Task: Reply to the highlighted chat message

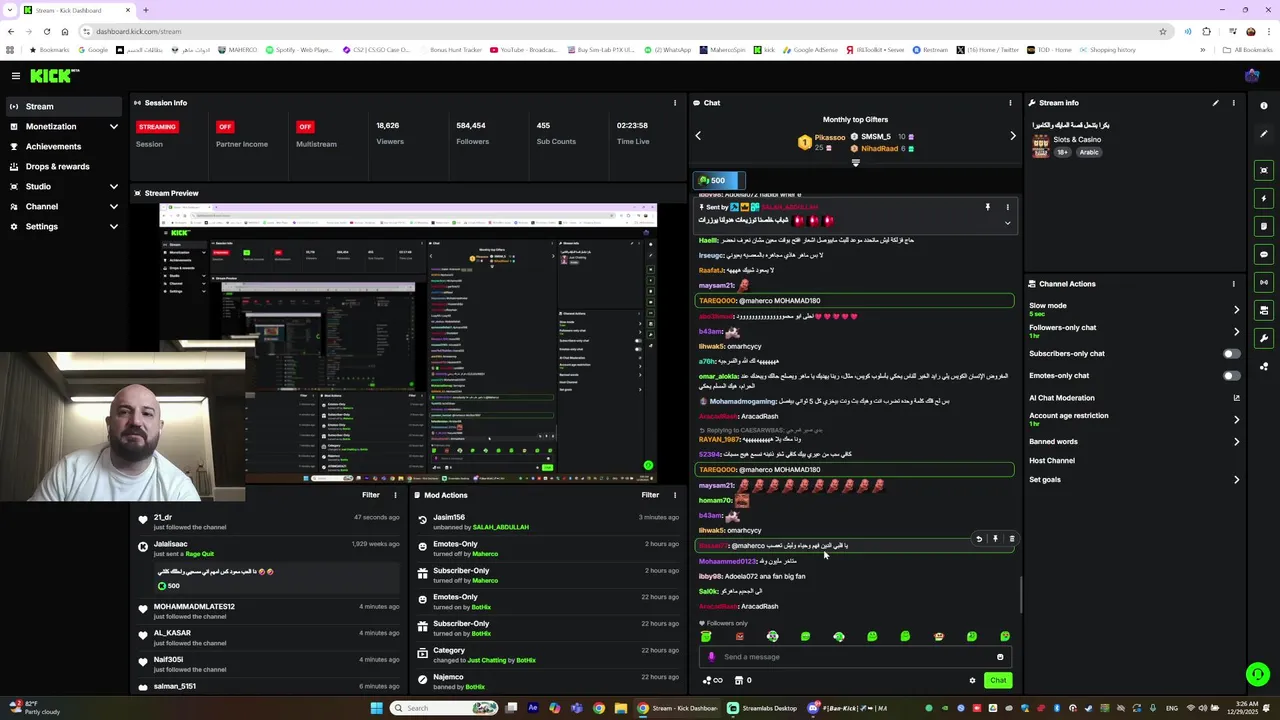Action: tap(979, 539)
